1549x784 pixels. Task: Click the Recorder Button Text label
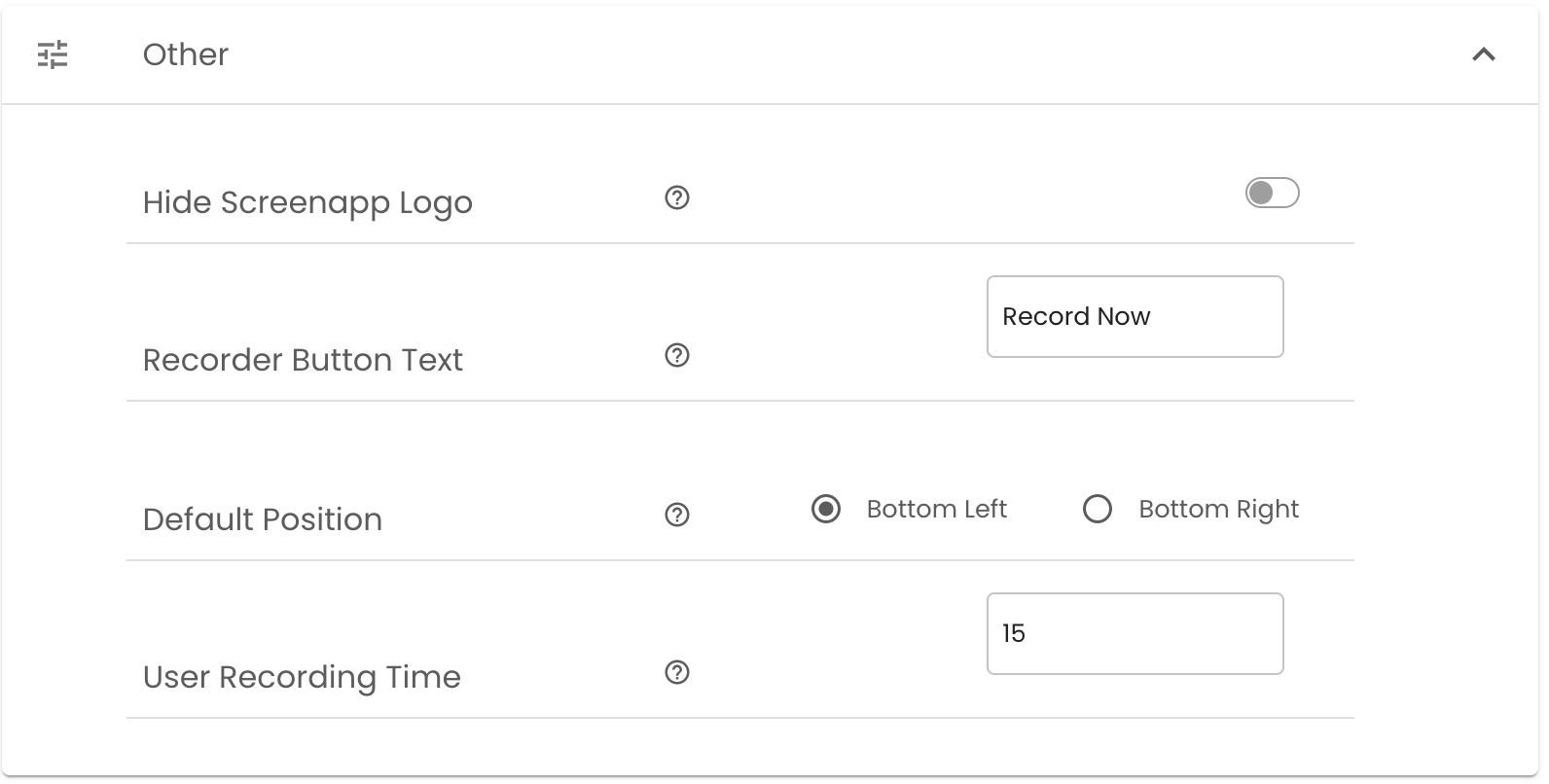pos(303,360)
